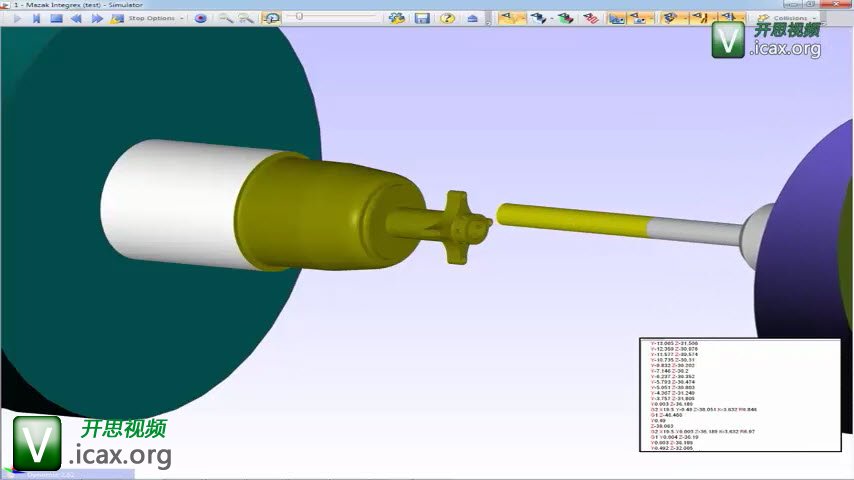Select the first magnifier zoom icon

[225, 19]
